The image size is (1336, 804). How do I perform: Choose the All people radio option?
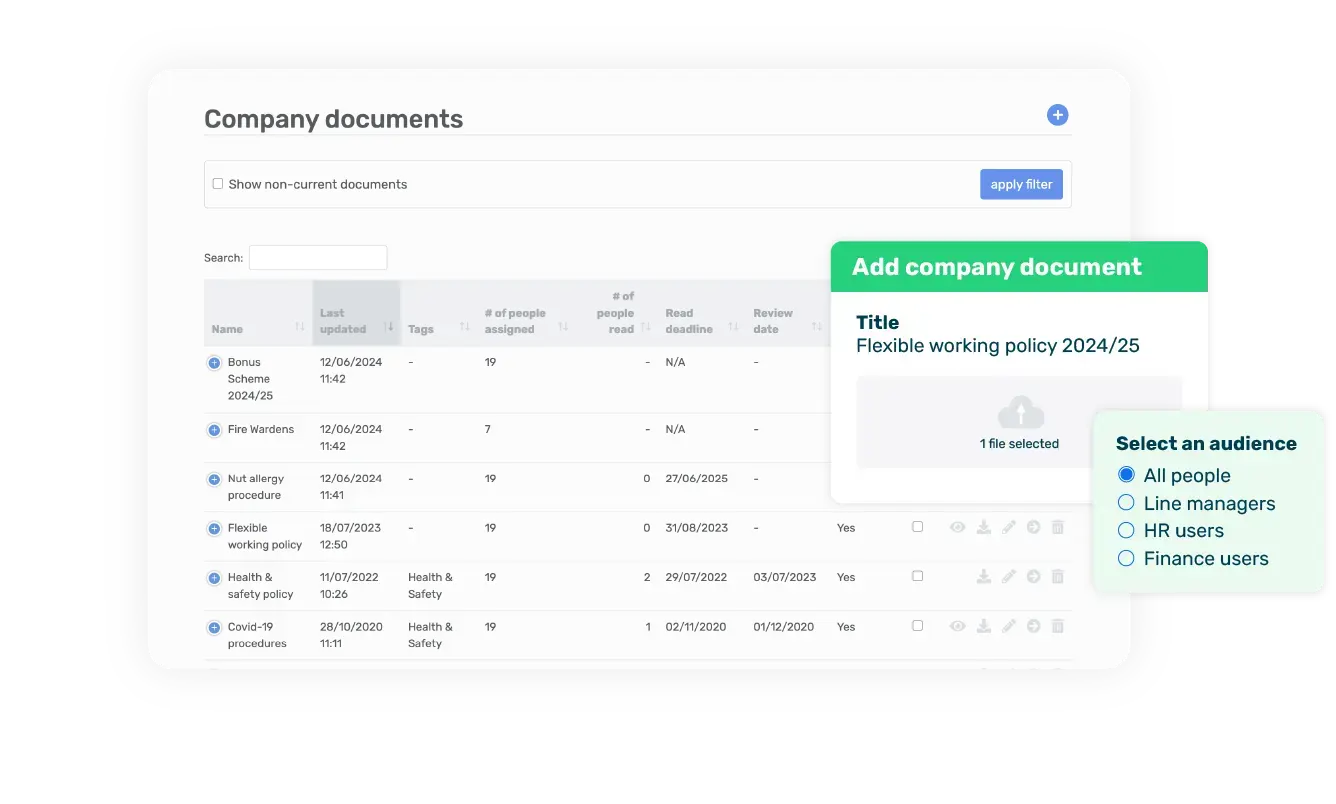coord(1126,475)
